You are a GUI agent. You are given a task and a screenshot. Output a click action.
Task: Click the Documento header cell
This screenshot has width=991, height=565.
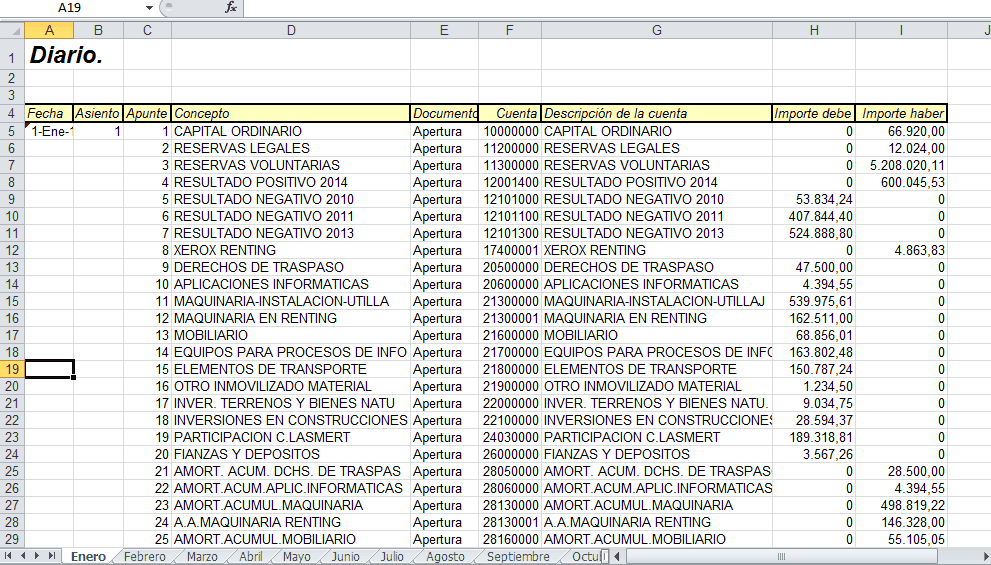pos(444,114)
